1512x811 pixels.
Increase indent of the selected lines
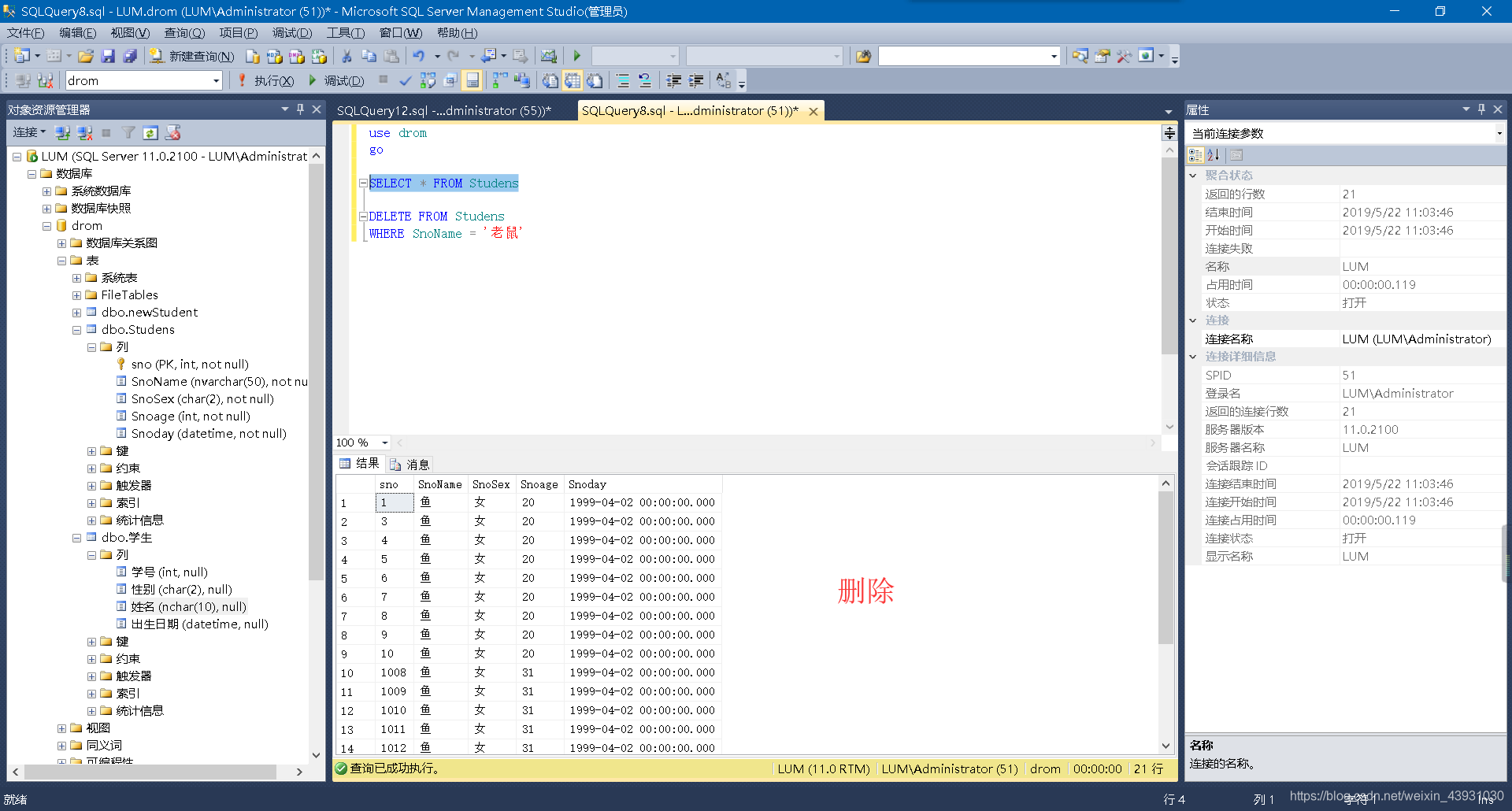pyautogui.click(x=695, y=80)
